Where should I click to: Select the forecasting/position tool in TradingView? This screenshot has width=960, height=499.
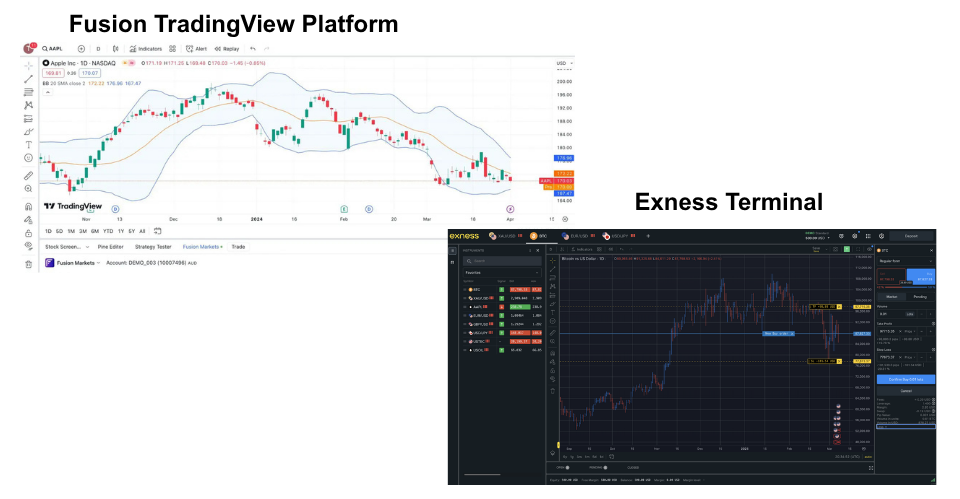pos(28,119)
